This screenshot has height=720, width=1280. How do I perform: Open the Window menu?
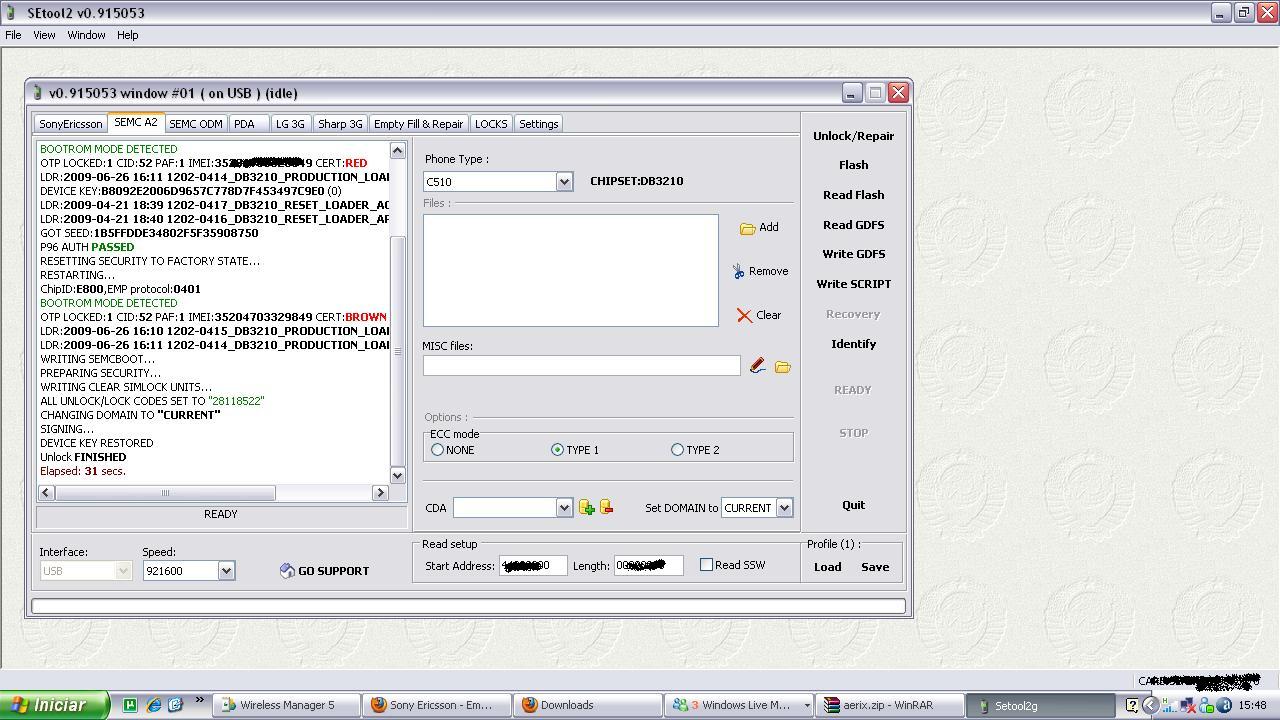[x=86, y=35]
